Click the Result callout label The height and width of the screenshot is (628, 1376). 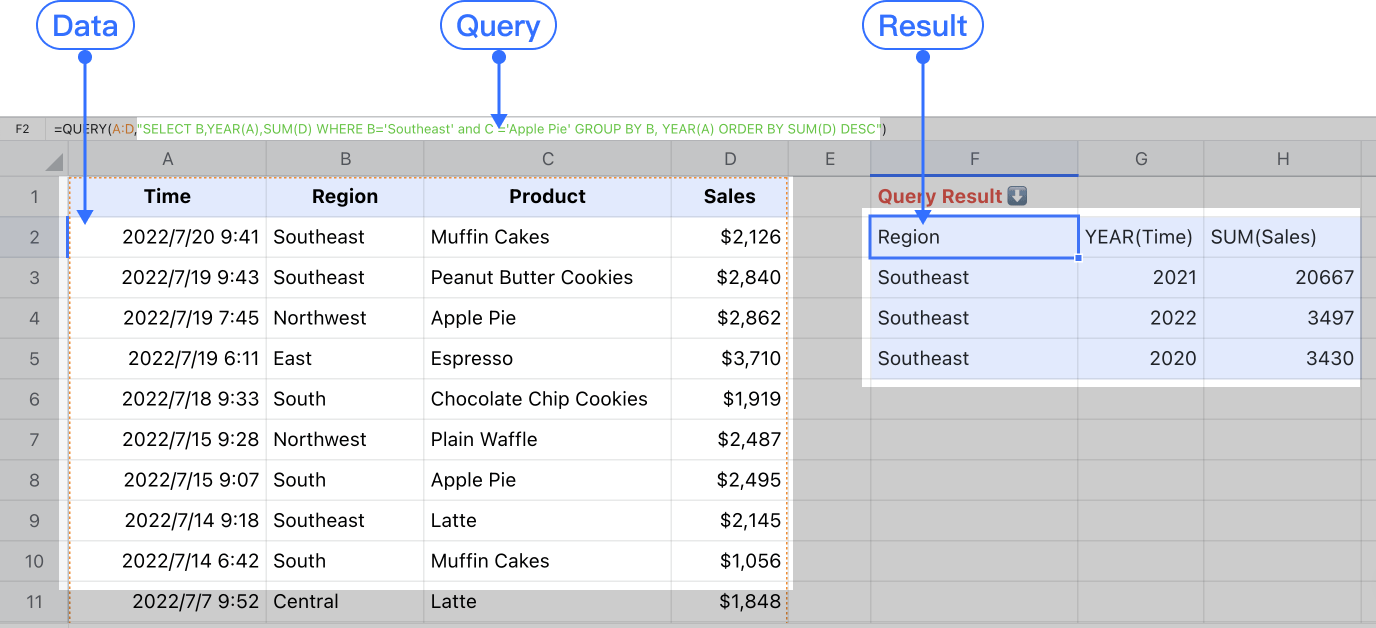[923, 26]
